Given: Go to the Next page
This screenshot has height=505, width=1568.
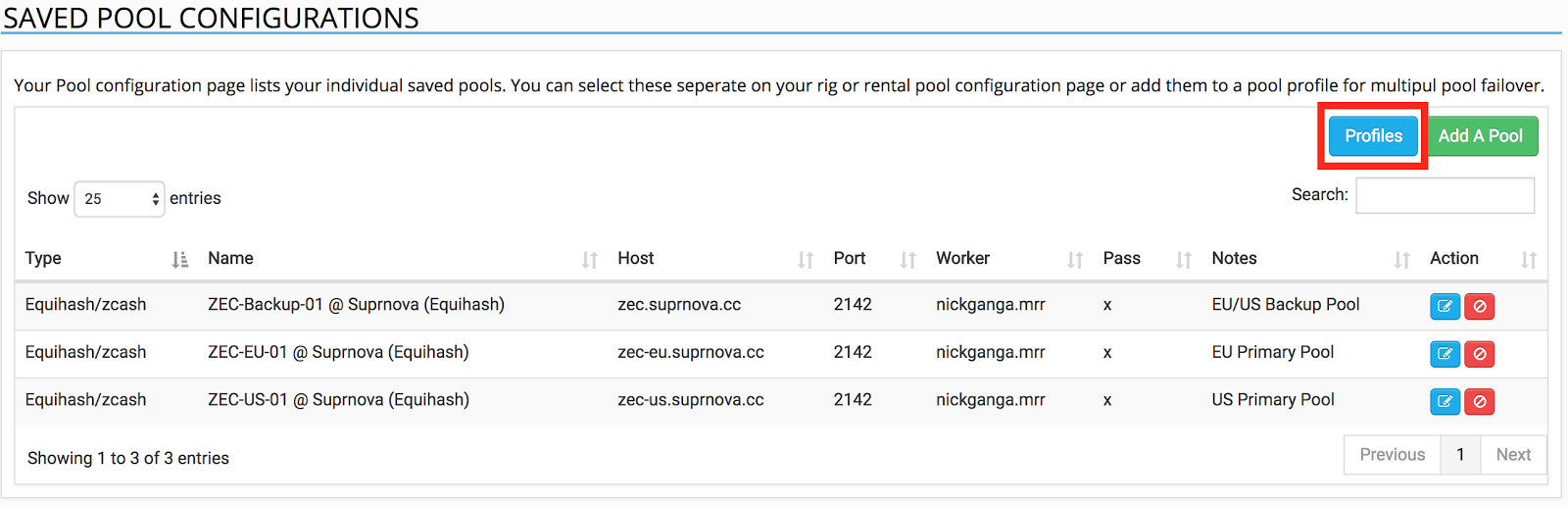Looking at the screenshot, I should (x=1513, y=455).
